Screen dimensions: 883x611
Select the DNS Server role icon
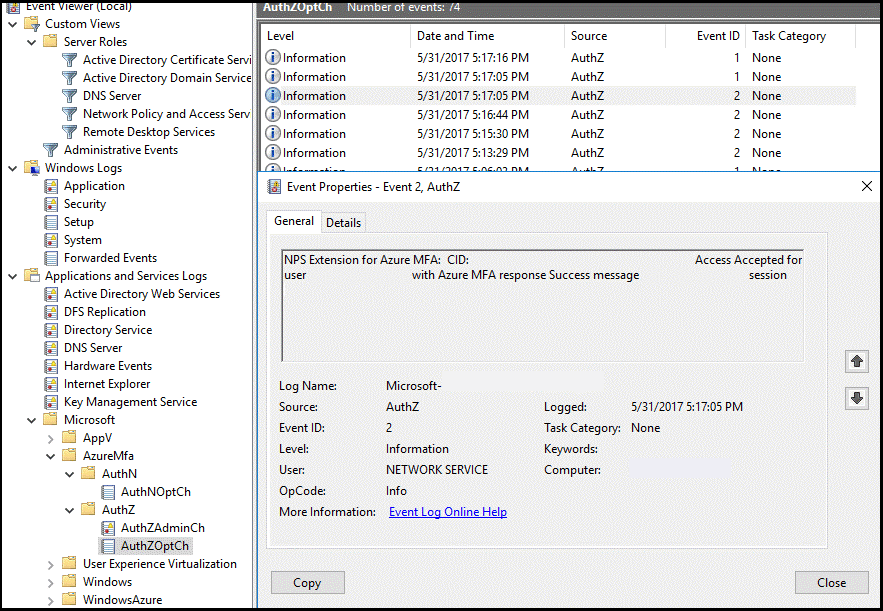pyautogui.click(x=69, y=95)
